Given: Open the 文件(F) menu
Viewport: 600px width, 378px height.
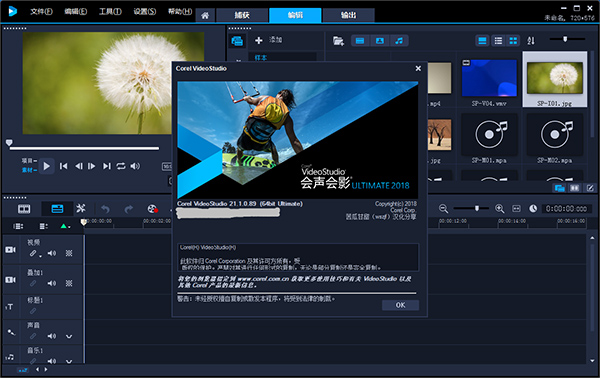Looking at the screenshot, I should (41, 11).
